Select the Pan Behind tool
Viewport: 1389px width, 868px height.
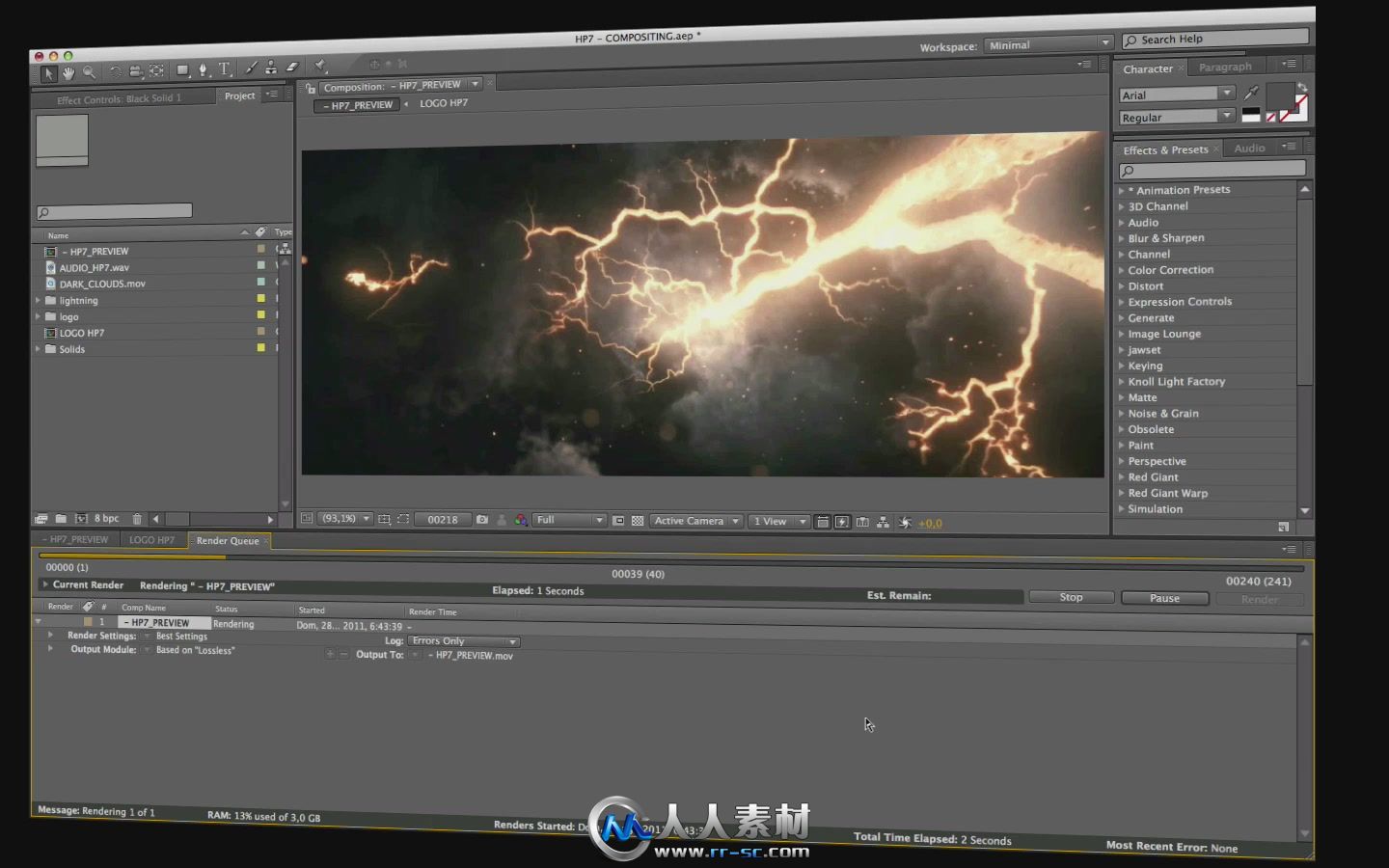point(156,70)
